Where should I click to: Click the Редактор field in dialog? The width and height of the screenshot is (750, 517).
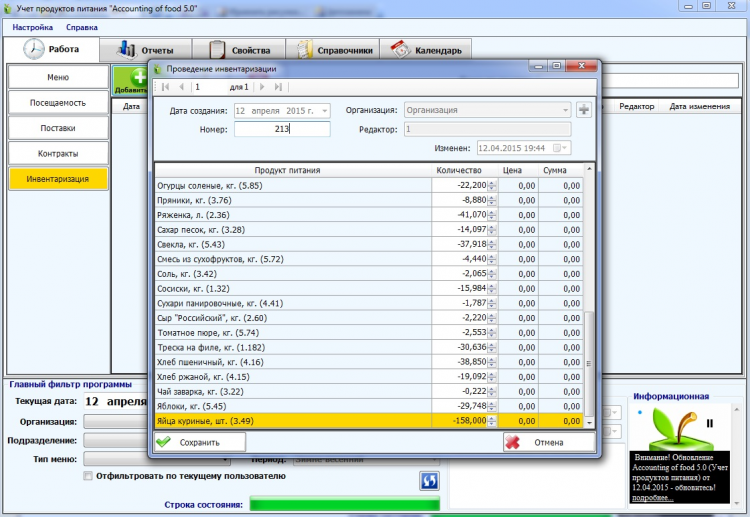[x=487, y=129]
